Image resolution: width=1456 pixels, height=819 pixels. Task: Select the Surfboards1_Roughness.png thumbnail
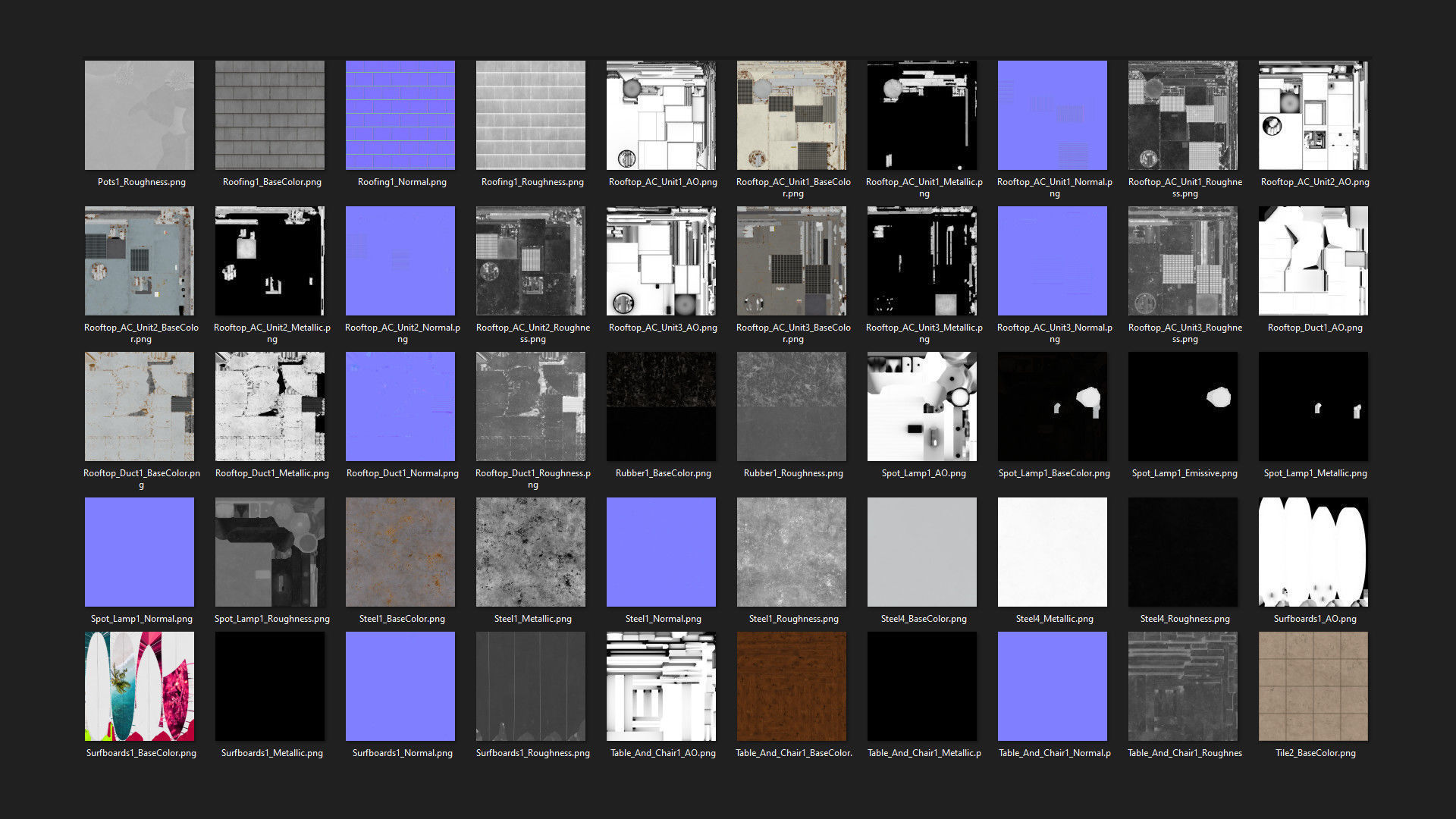[531, 686]
